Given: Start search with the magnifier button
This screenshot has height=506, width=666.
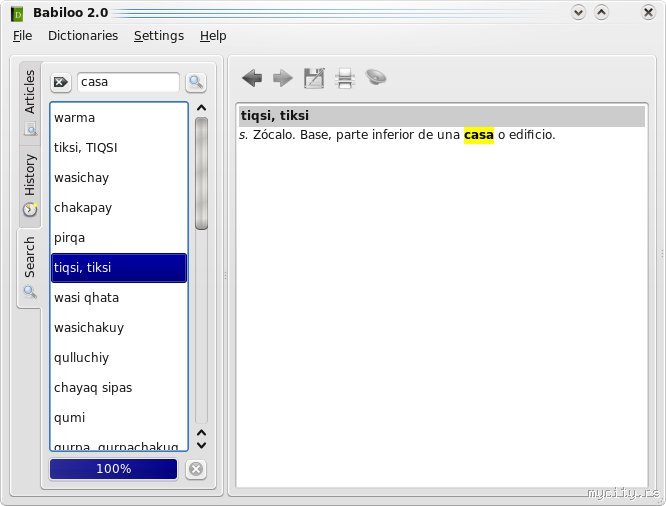Looking at the screenshot, I should [196, 82].
